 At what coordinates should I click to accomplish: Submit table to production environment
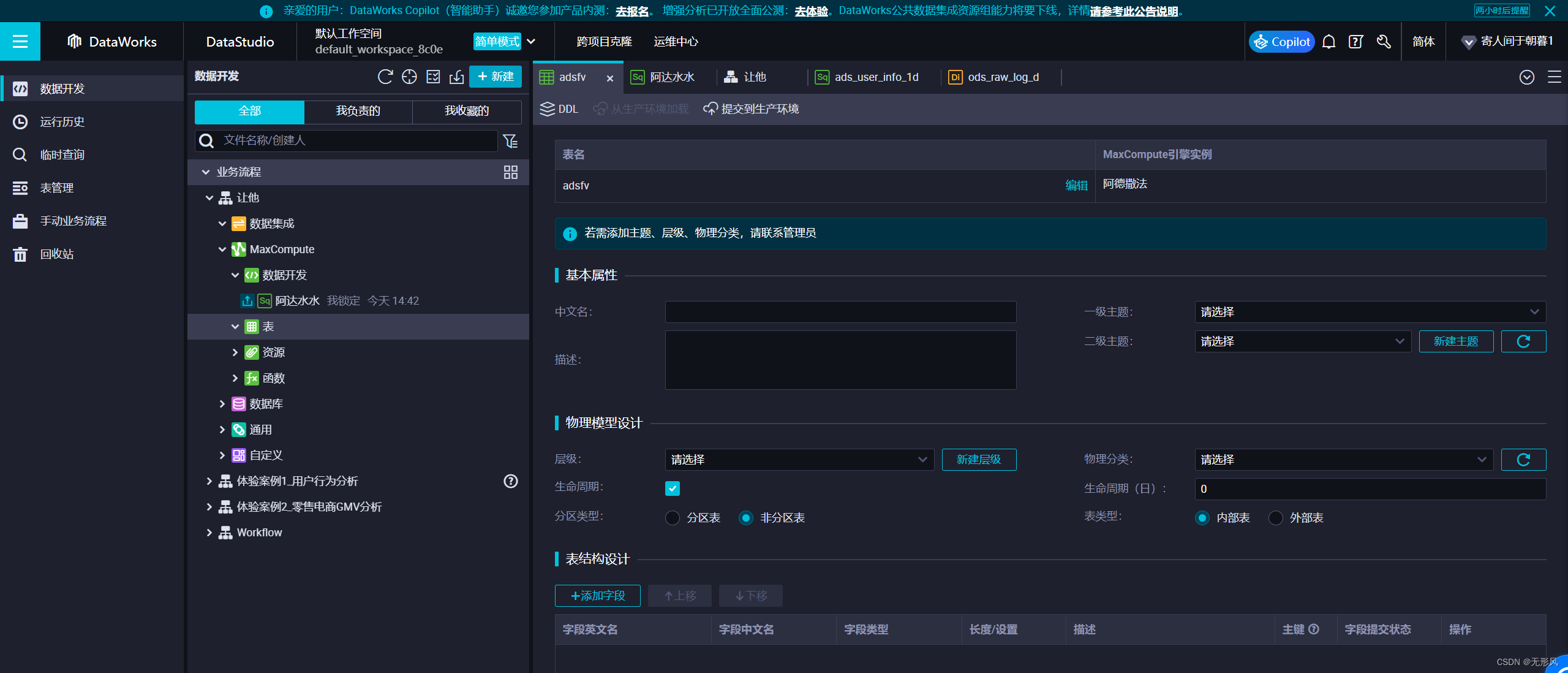751,109
